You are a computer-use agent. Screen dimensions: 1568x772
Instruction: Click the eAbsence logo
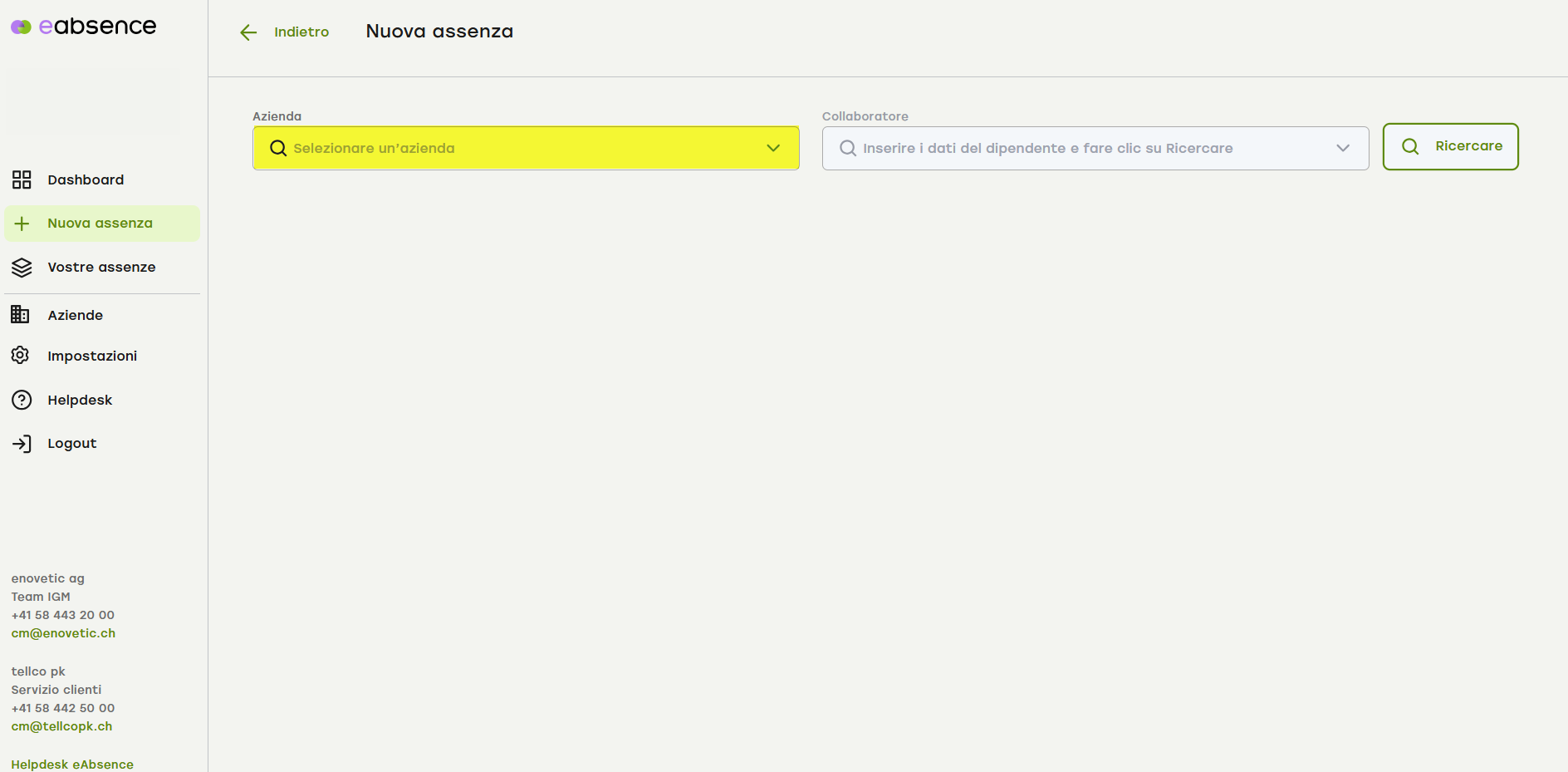tap(84, 27)
